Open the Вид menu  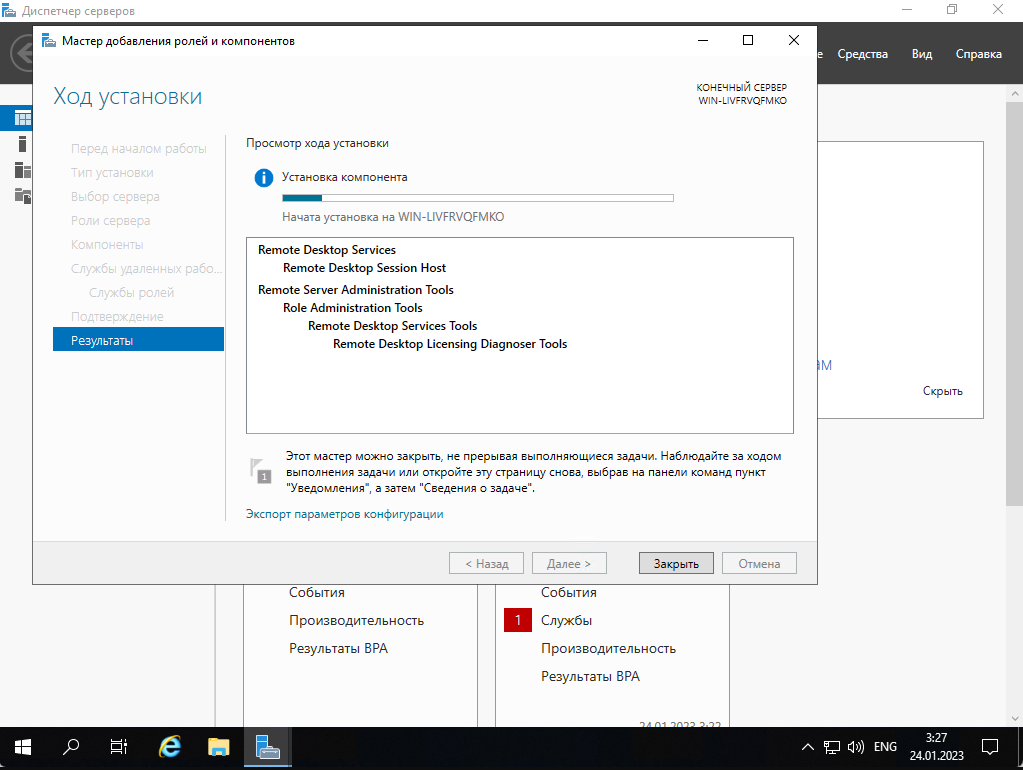coord(921,54)
